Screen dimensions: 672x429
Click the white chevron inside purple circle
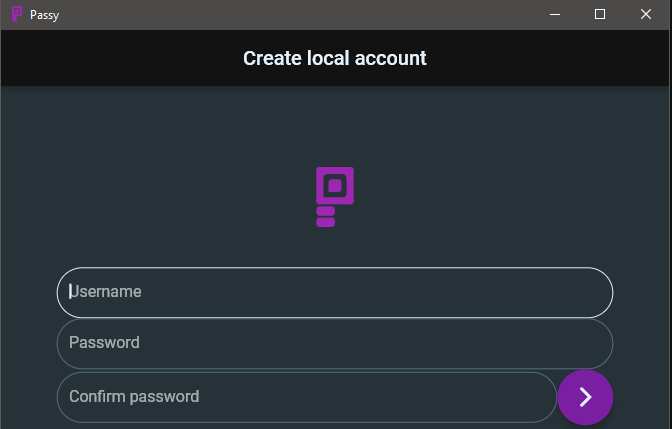(x=586, y=397)
